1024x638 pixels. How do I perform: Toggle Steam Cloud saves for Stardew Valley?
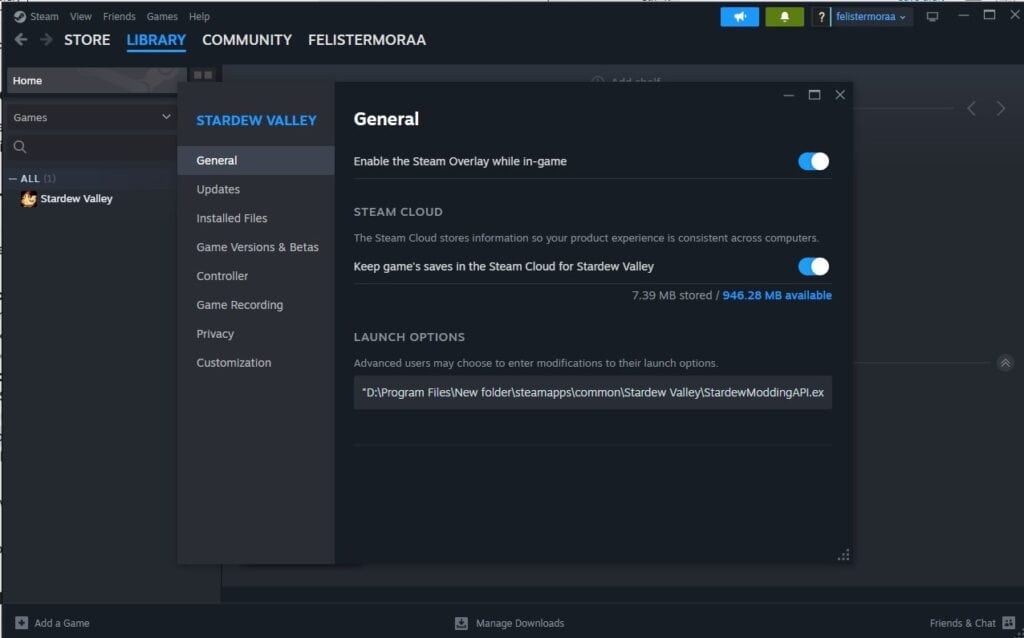tap(813, 266)
